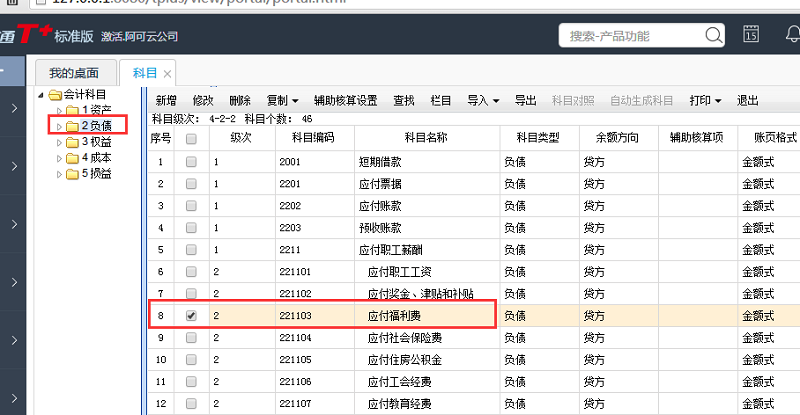
Task: Check the box for 应付票据 row
Action: [x=191, y=184]
